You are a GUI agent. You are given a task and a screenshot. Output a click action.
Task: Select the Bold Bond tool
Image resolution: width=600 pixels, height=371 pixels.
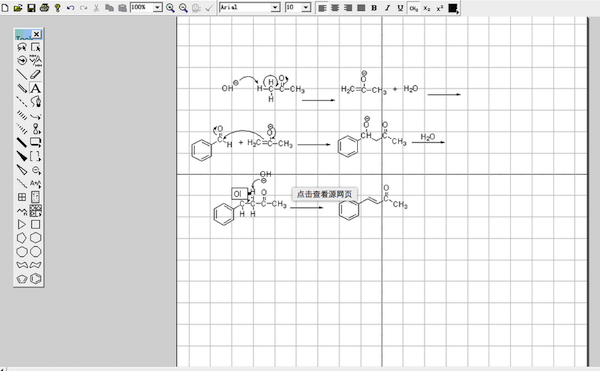coord(22,142)
